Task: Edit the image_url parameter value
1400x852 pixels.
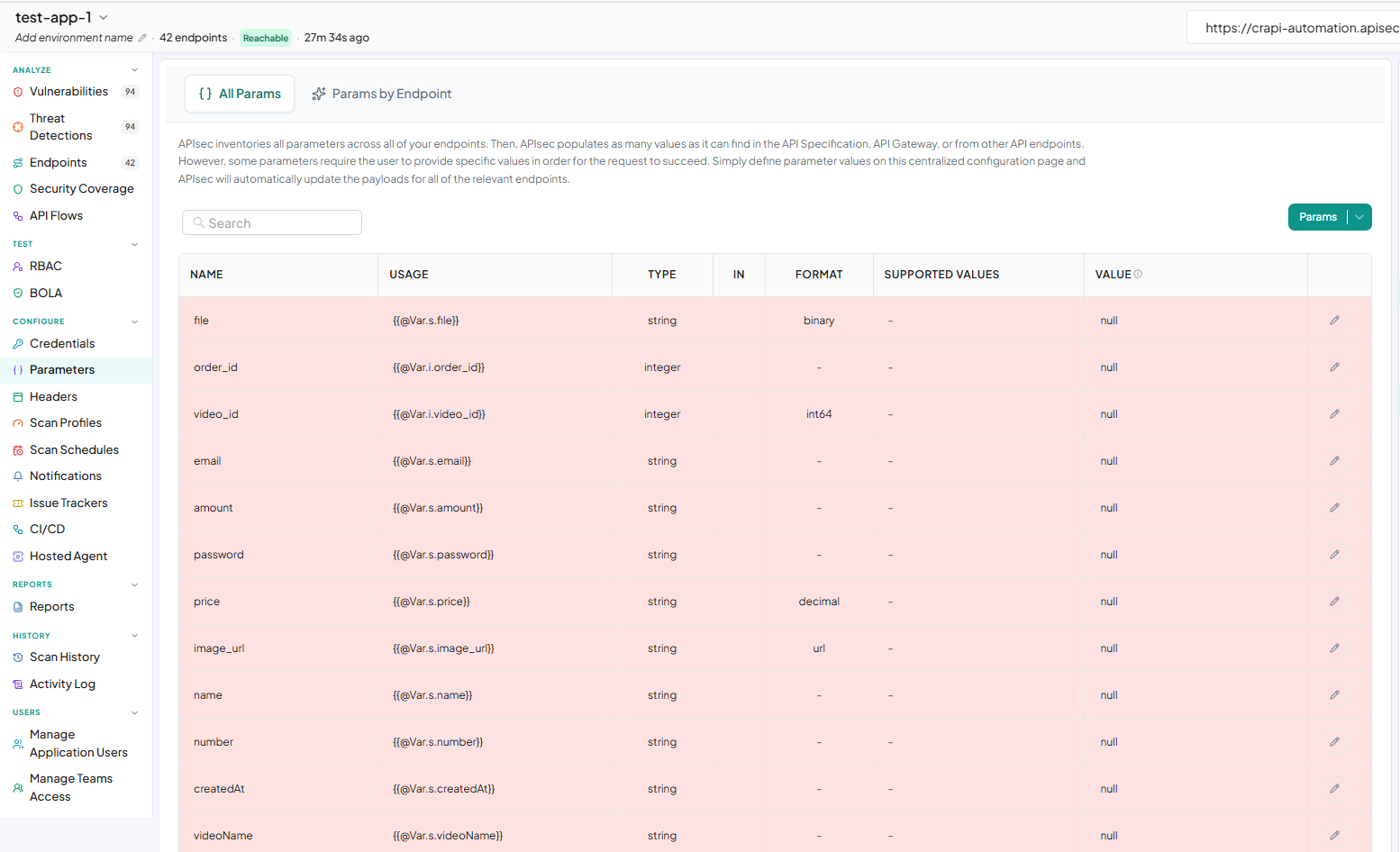Action: 1334,648
